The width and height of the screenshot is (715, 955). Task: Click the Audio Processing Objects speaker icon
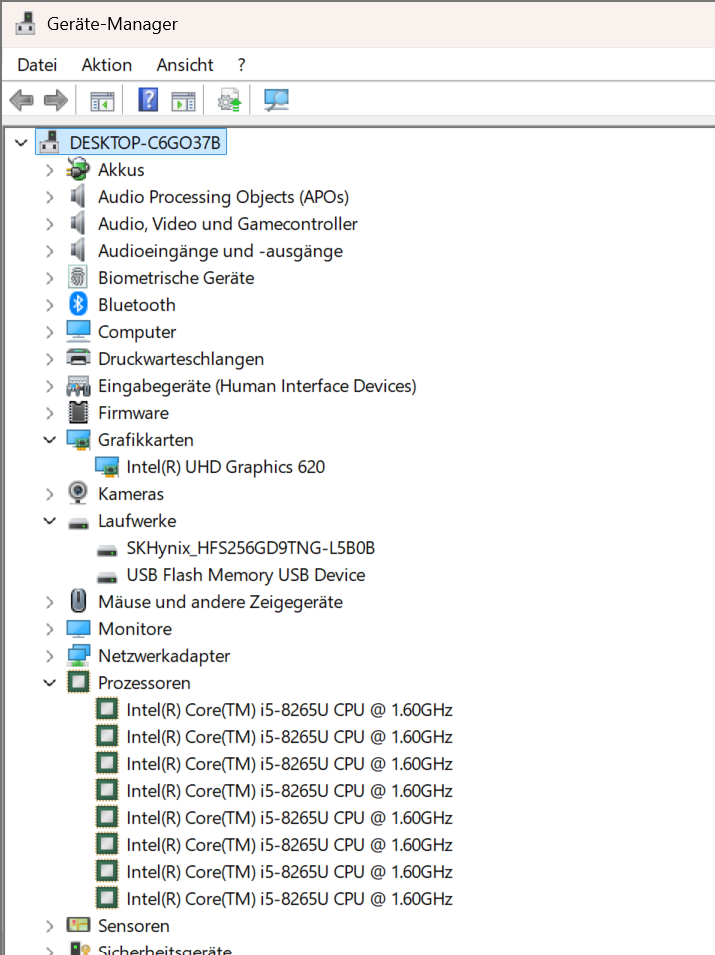[x=78, y=196]
